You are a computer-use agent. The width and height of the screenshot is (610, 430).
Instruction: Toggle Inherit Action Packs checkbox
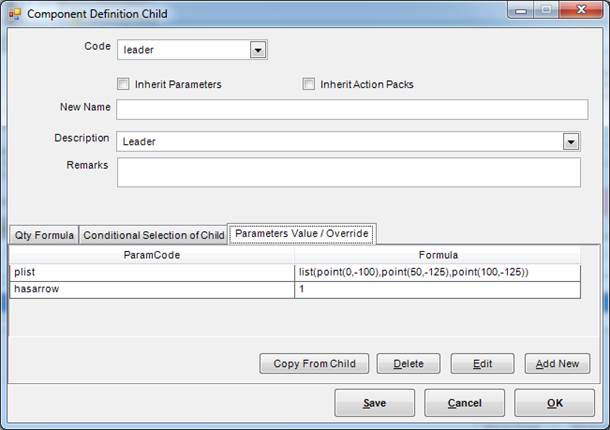(x=309, y=84)
